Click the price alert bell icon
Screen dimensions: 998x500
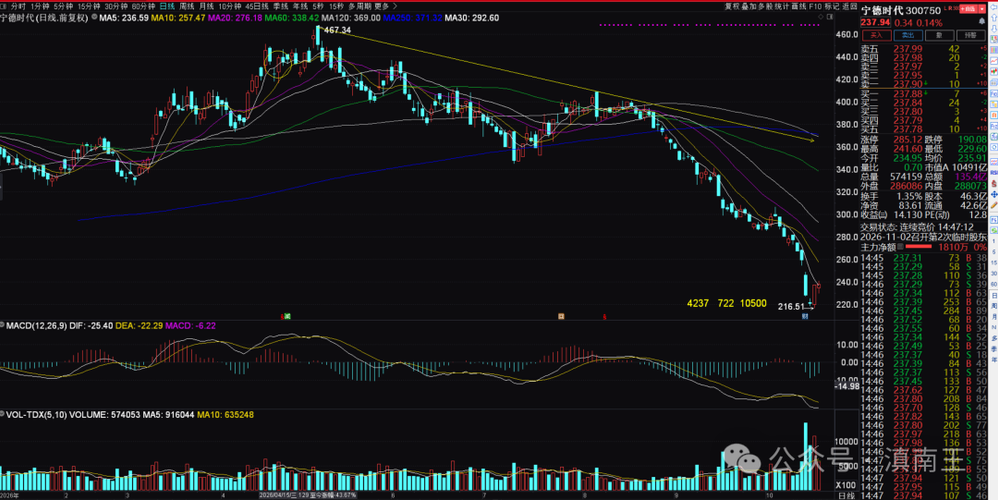pos(982,21)
